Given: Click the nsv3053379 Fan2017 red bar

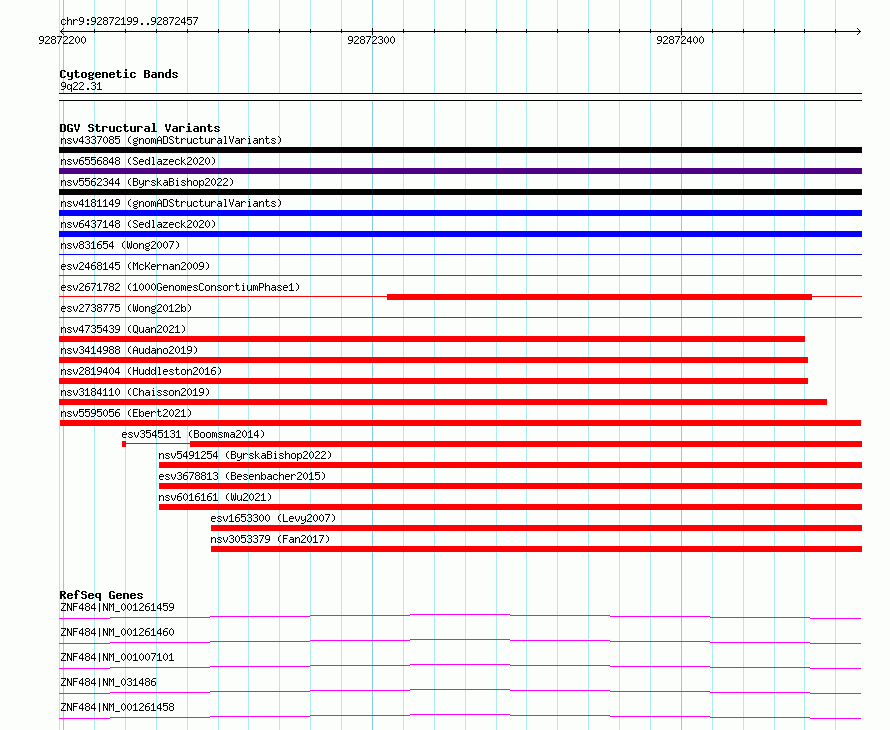Looking at the screenshot, I should (x=536, y=549).
